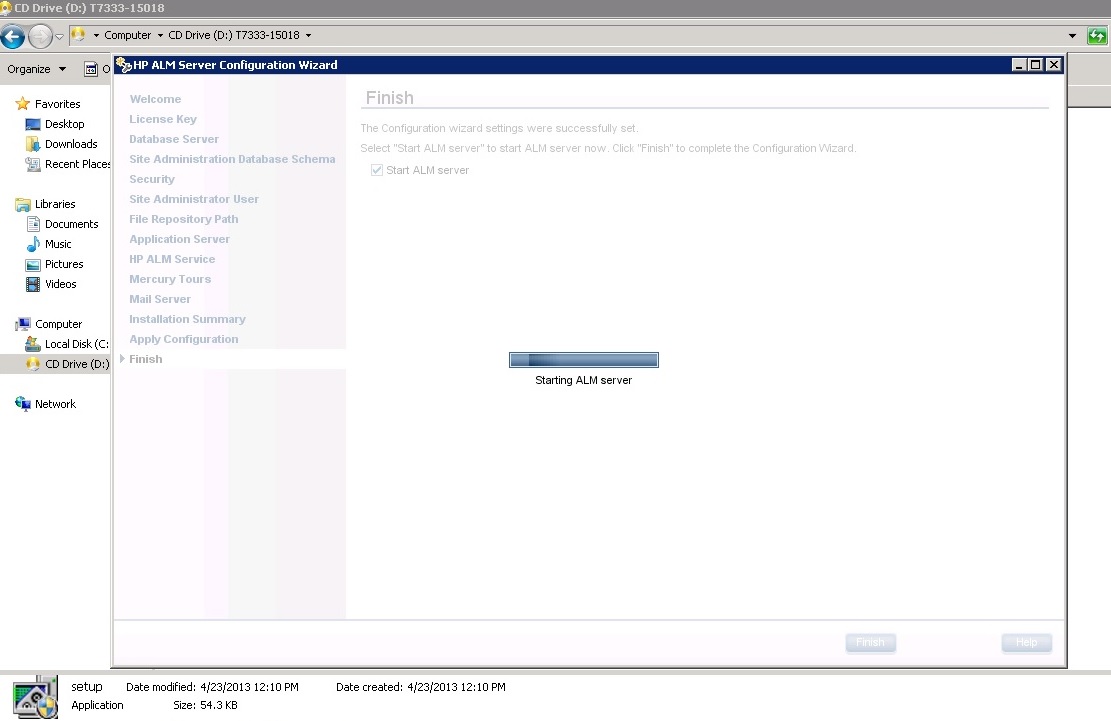Click the Open icon next to Organize
Screen dimensions: 1111x721
pos(91,69)
